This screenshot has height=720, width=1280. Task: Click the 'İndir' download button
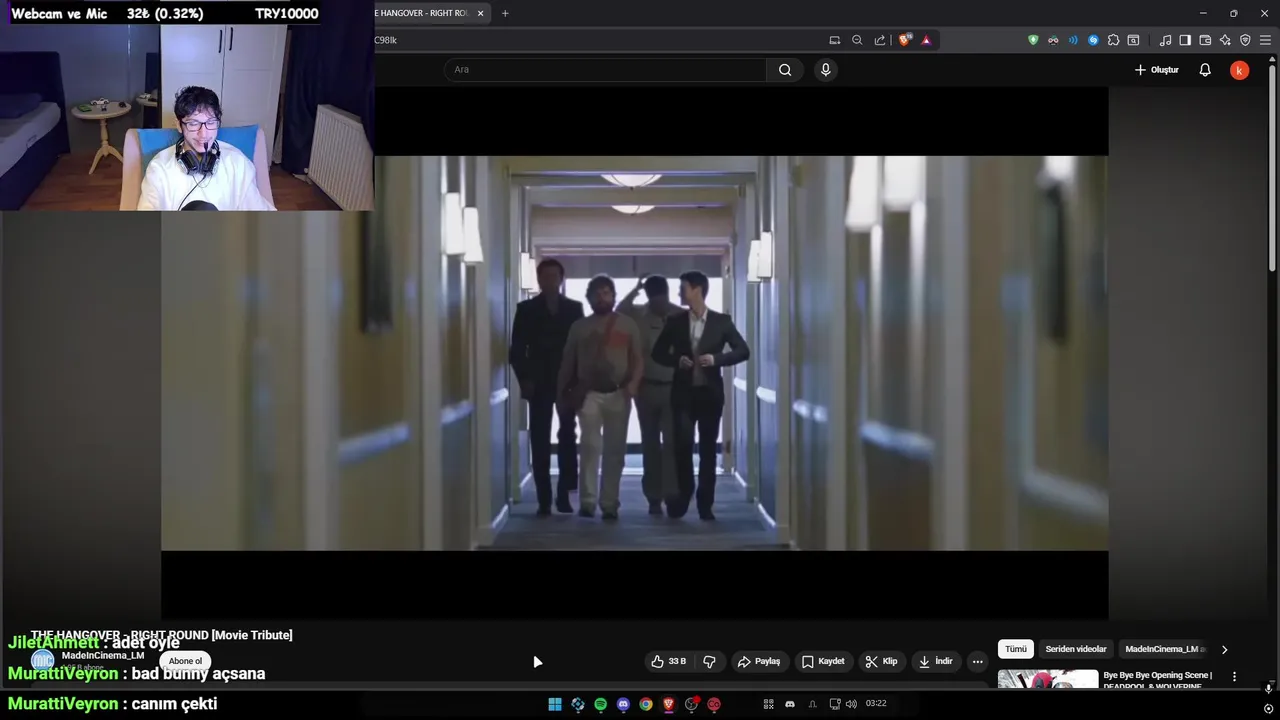(x=935, y=661)
